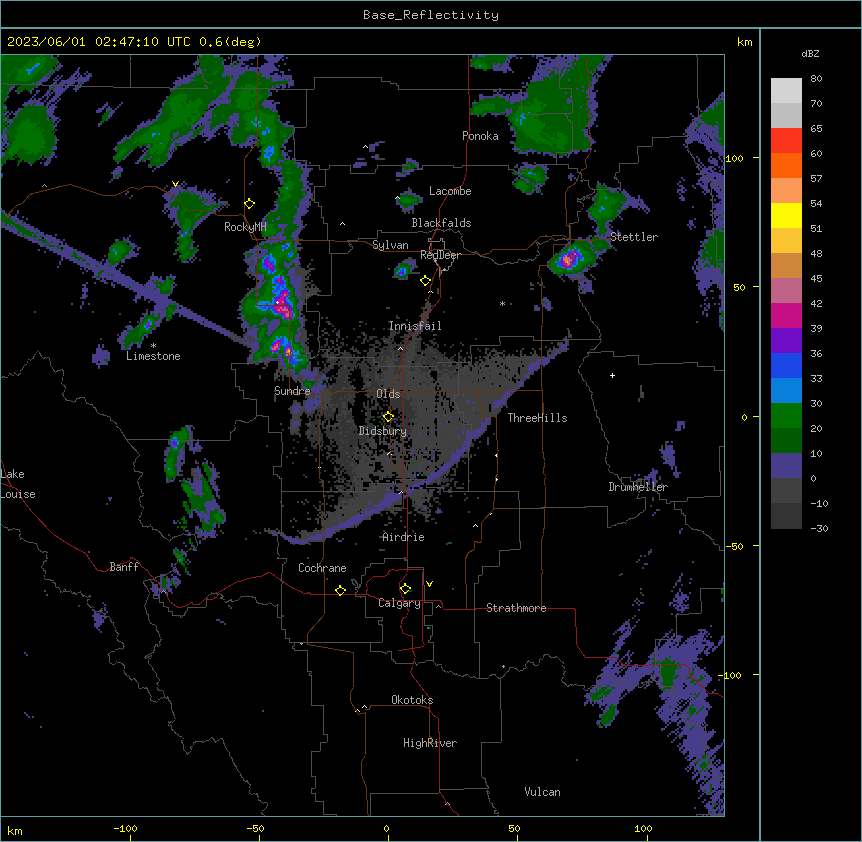Click the Stettler city label

[x=634, y=237]
